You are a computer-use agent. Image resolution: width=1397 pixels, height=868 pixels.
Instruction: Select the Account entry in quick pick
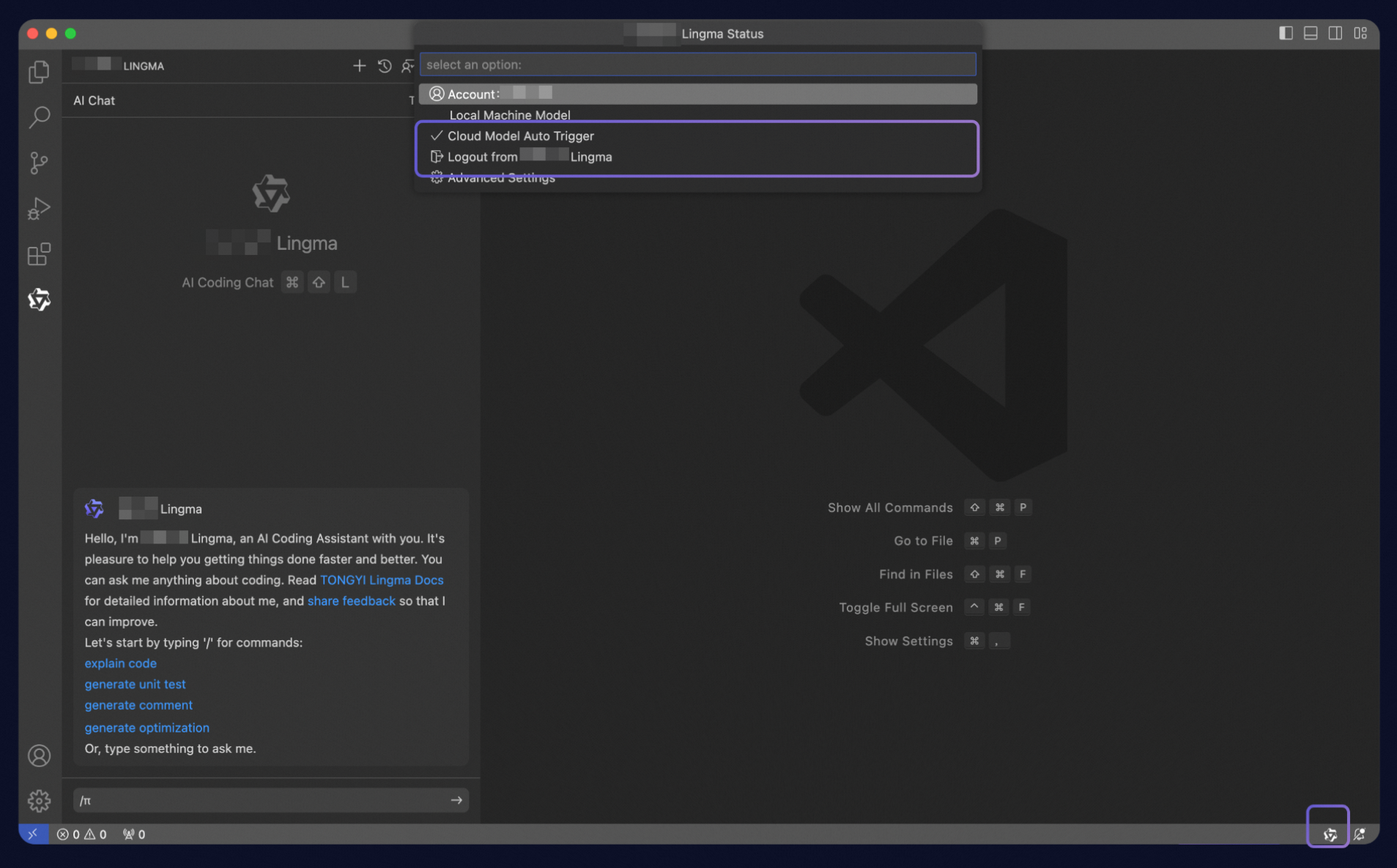tap(696, 94)
